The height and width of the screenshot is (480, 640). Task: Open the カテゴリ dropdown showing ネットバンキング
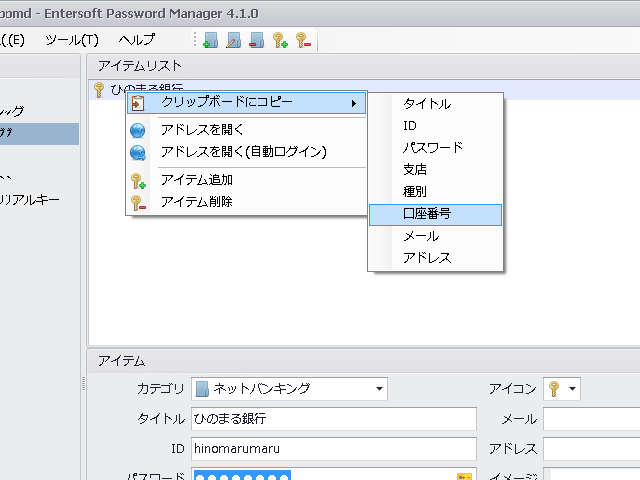click(289, 389)
